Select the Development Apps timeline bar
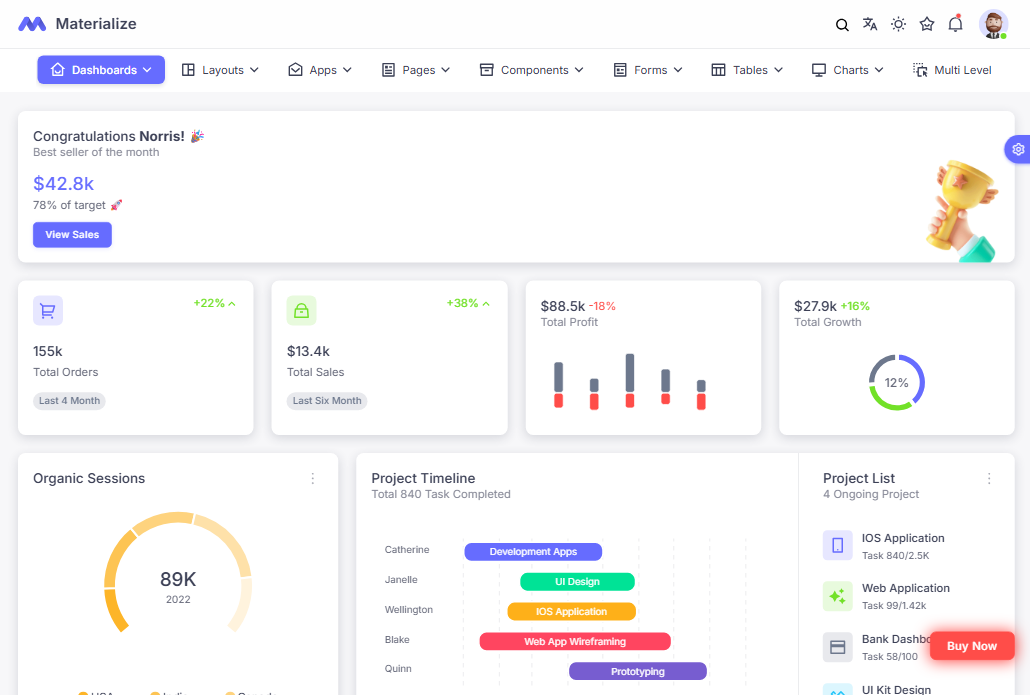This screenshot has height=695, width=1030. [x=533, y=552]
